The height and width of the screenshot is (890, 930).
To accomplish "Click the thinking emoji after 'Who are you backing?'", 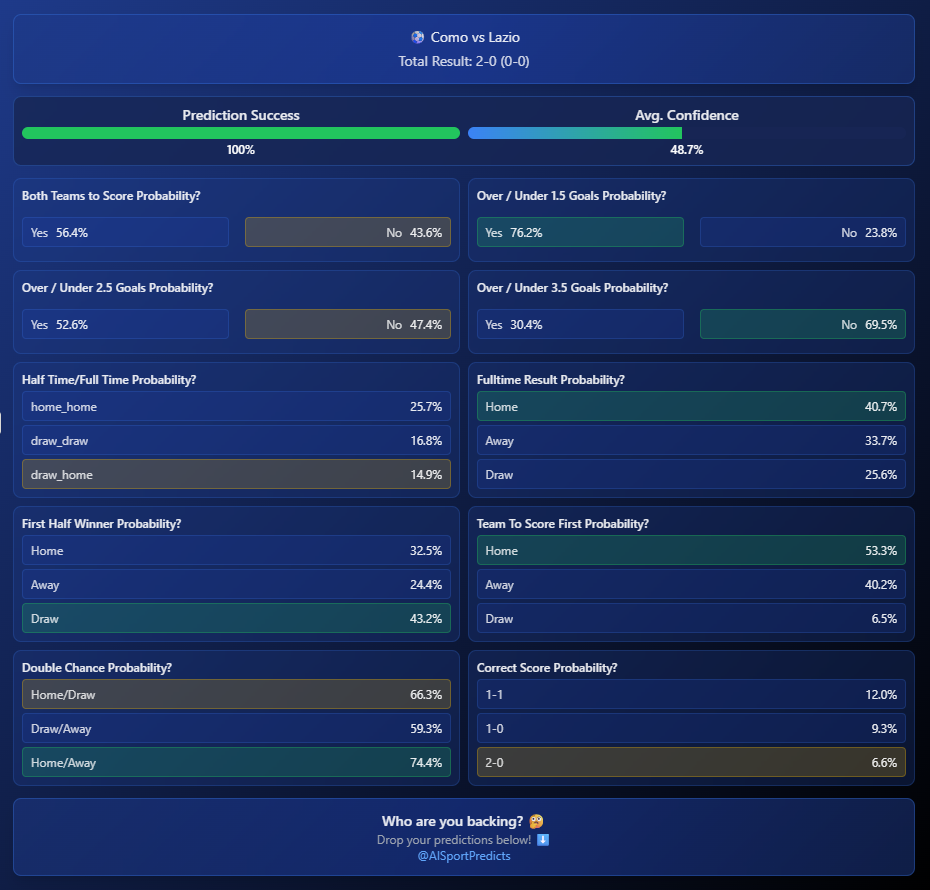I will 536,821.
